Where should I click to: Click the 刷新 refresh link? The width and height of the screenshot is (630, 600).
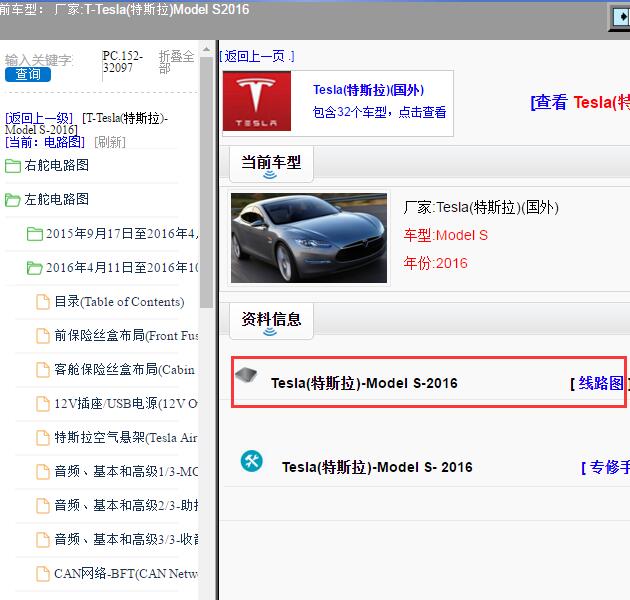pos(110,142)
